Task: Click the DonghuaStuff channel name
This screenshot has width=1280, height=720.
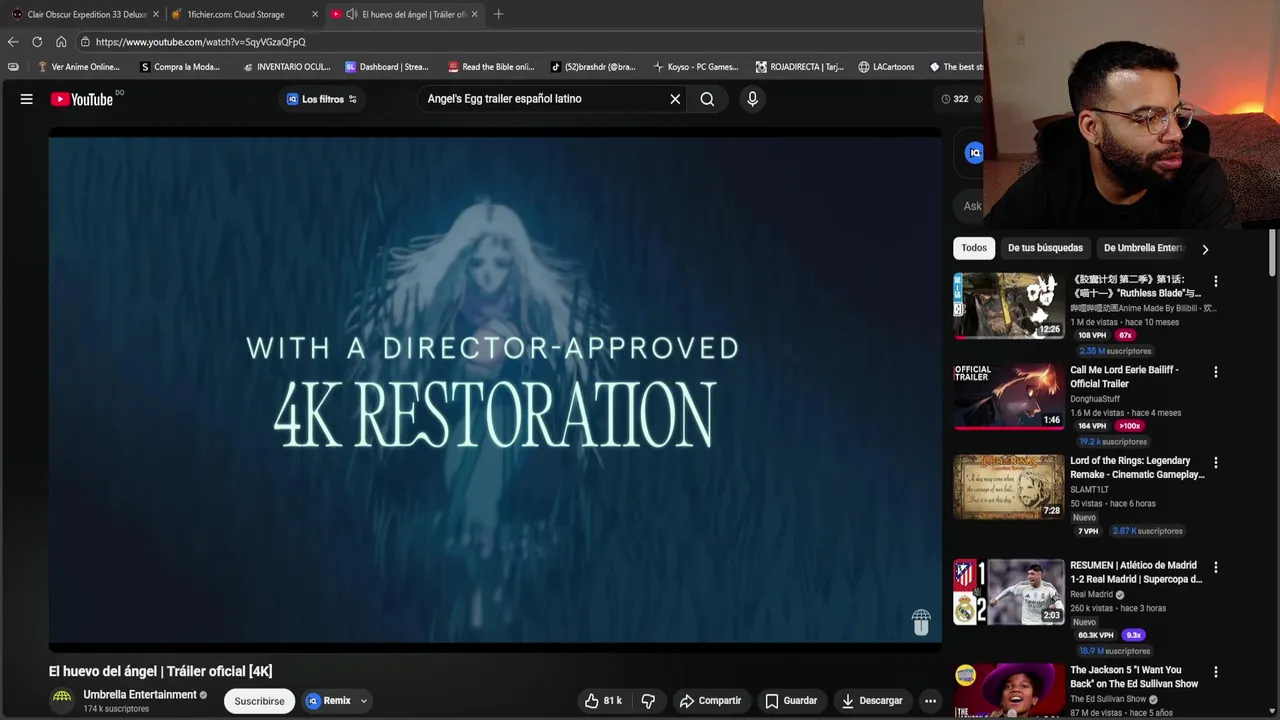Action: 1095,399
